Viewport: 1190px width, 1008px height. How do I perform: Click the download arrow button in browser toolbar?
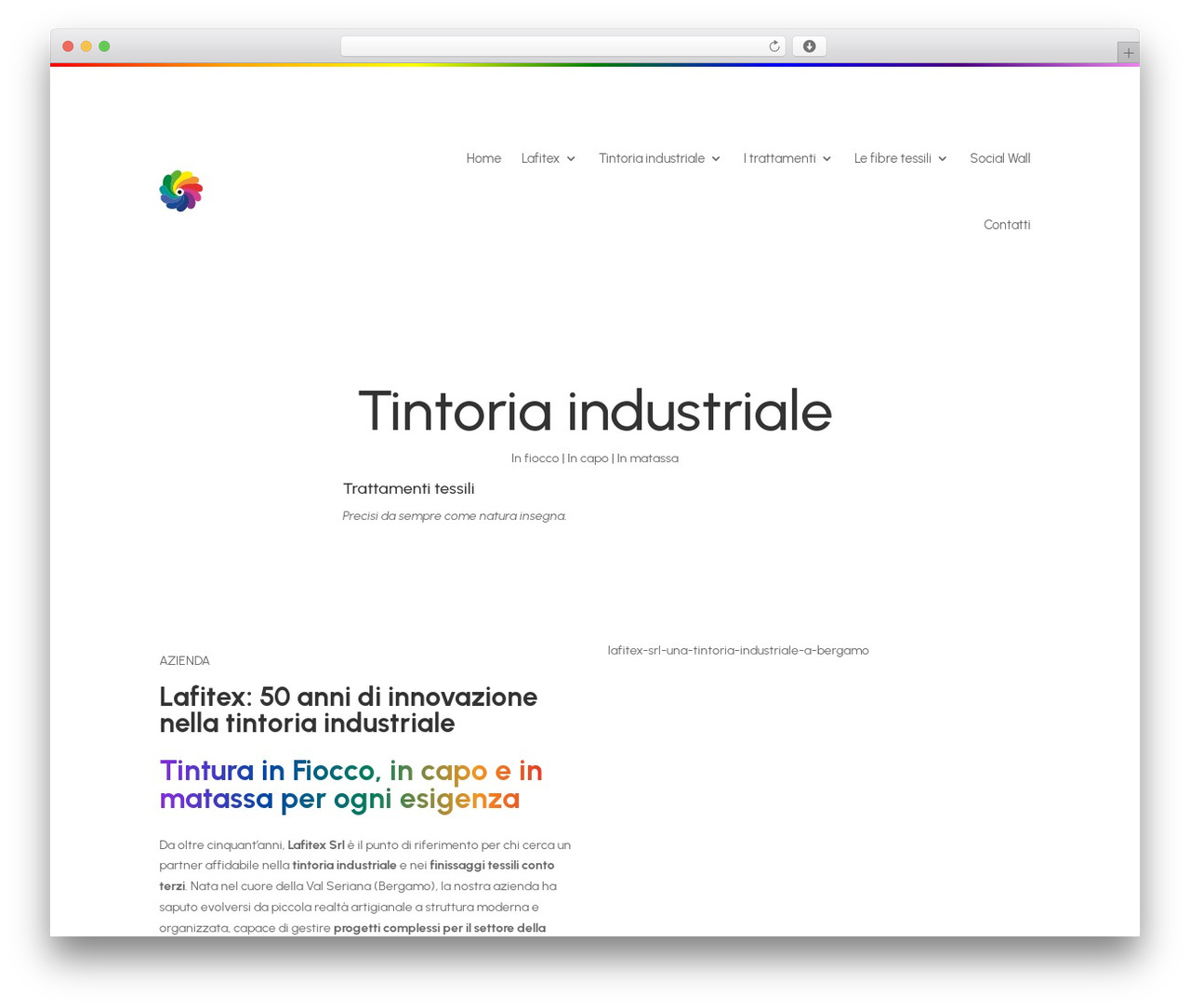[x=809, y=46]
